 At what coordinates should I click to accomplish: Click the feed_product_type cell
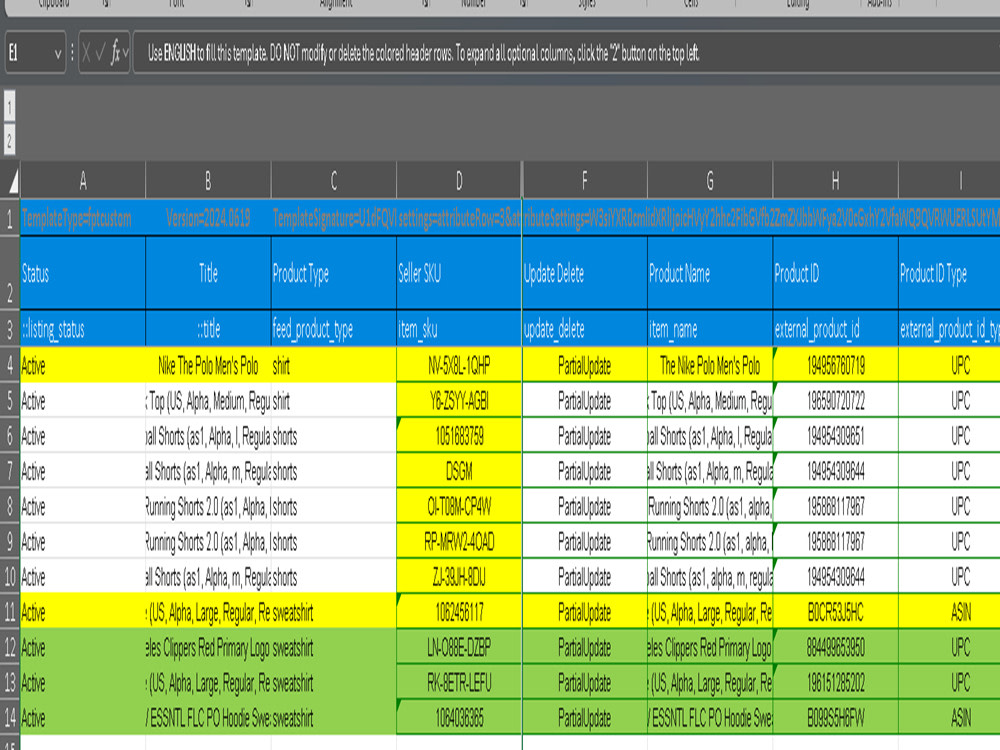pyautogui.click(x=334, y=328)
